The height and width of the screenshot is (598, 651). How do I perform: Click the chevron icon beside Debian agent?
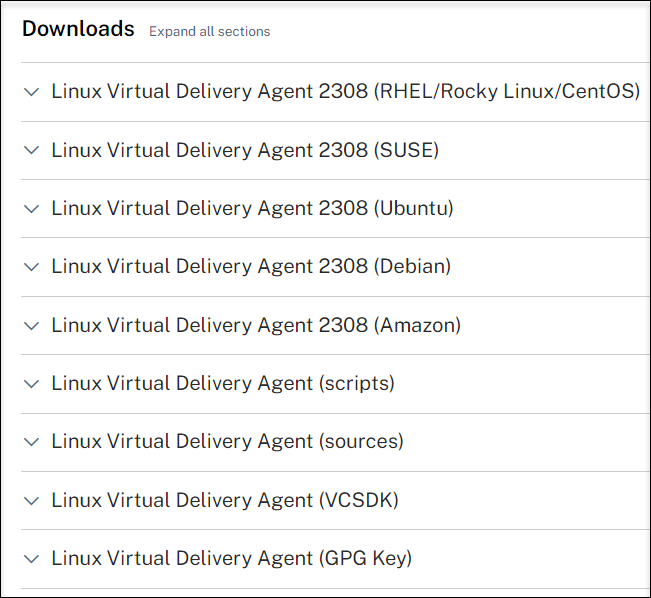point(31,267)
